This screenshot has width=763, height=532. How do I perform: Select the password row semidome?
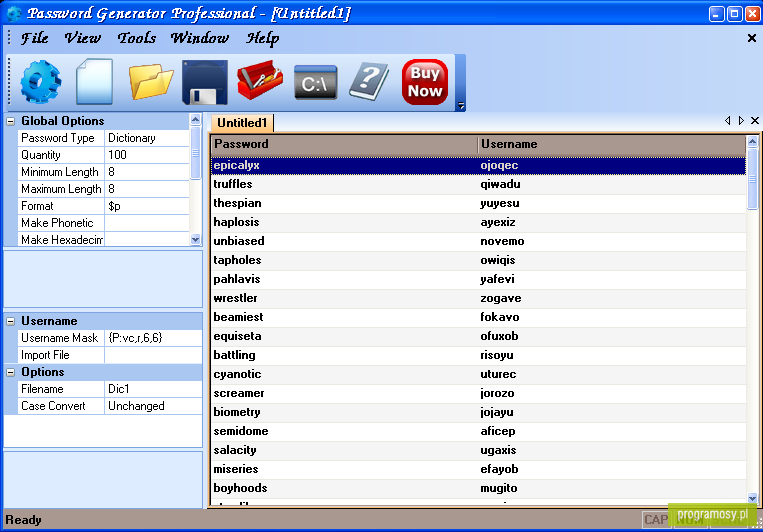(x=478, y=431)
